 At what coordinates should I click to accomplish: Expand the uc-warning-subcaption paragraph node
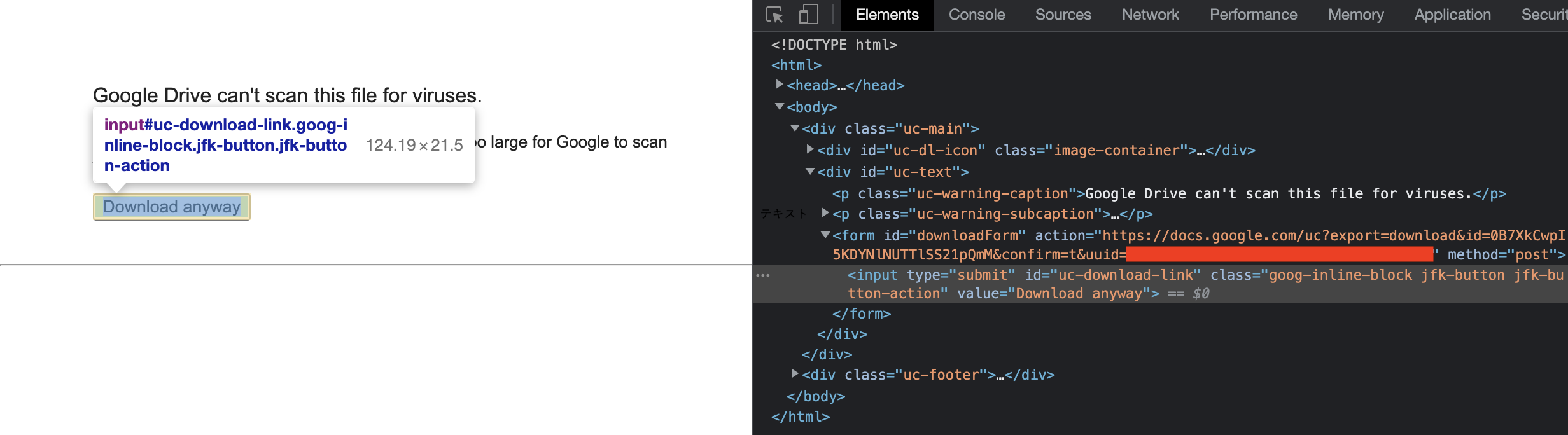click(825, 212)
